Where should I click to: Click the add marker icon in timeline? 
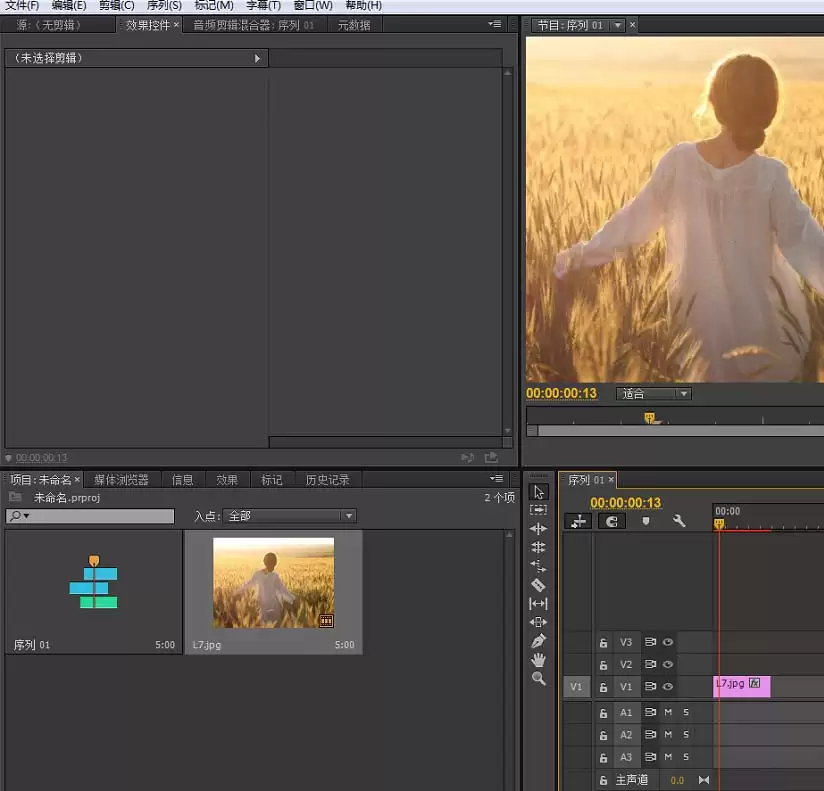pos(646,521)
